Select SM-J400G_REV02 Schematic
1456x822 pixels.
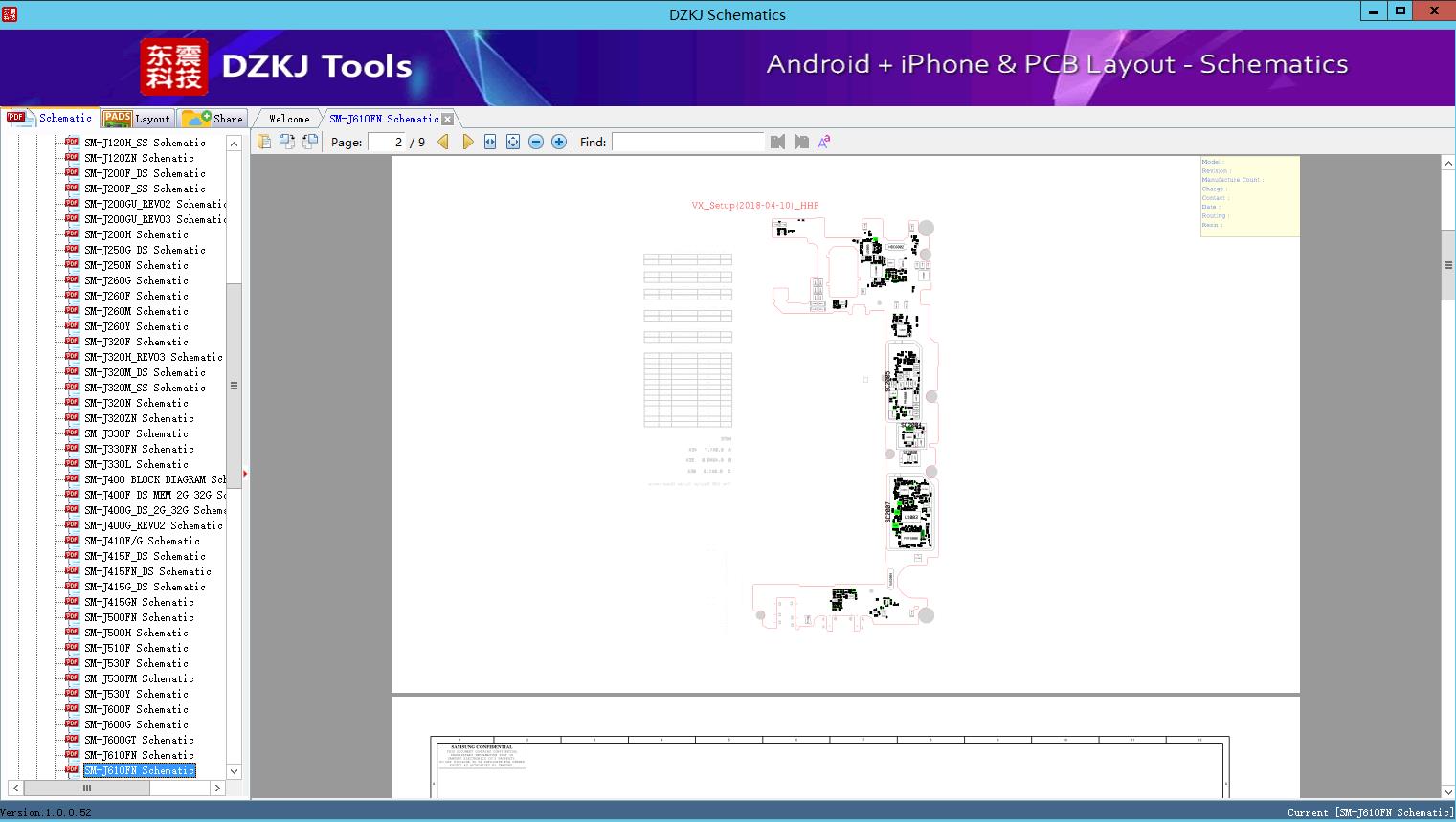click(x=153, y=525)
